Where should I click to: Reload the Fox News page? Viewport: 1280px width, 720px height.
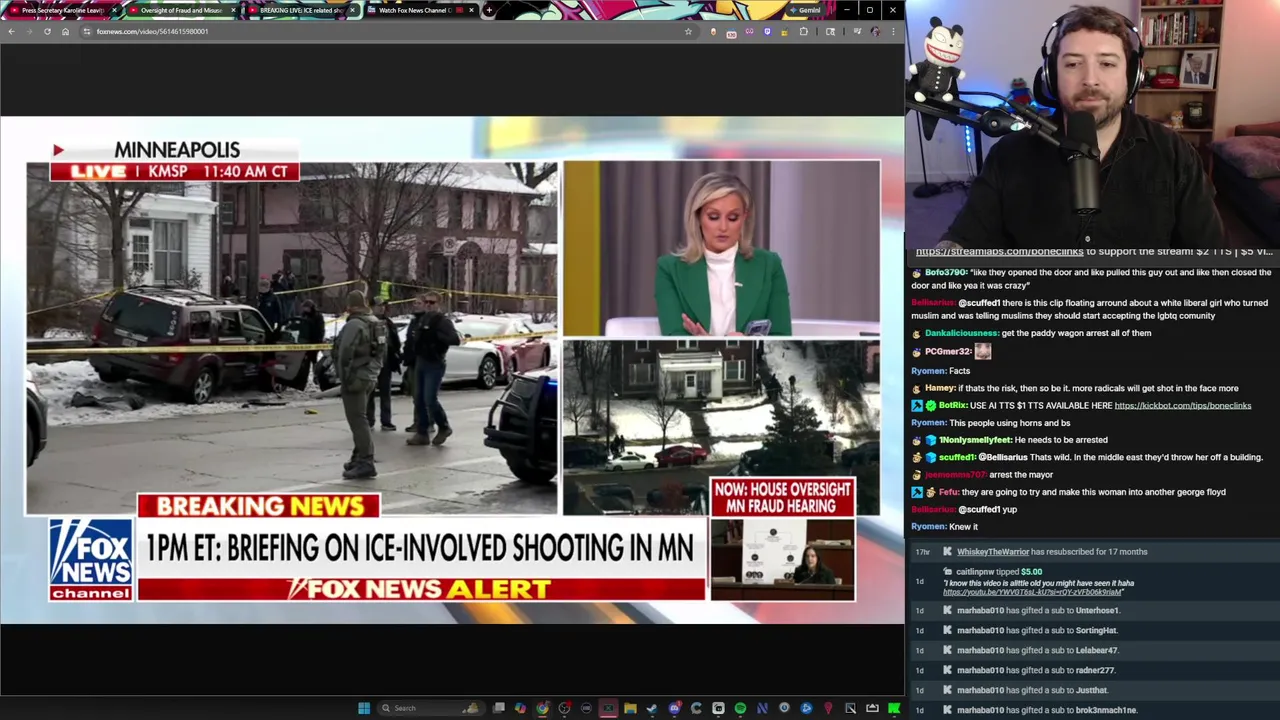tap(47, 31)
